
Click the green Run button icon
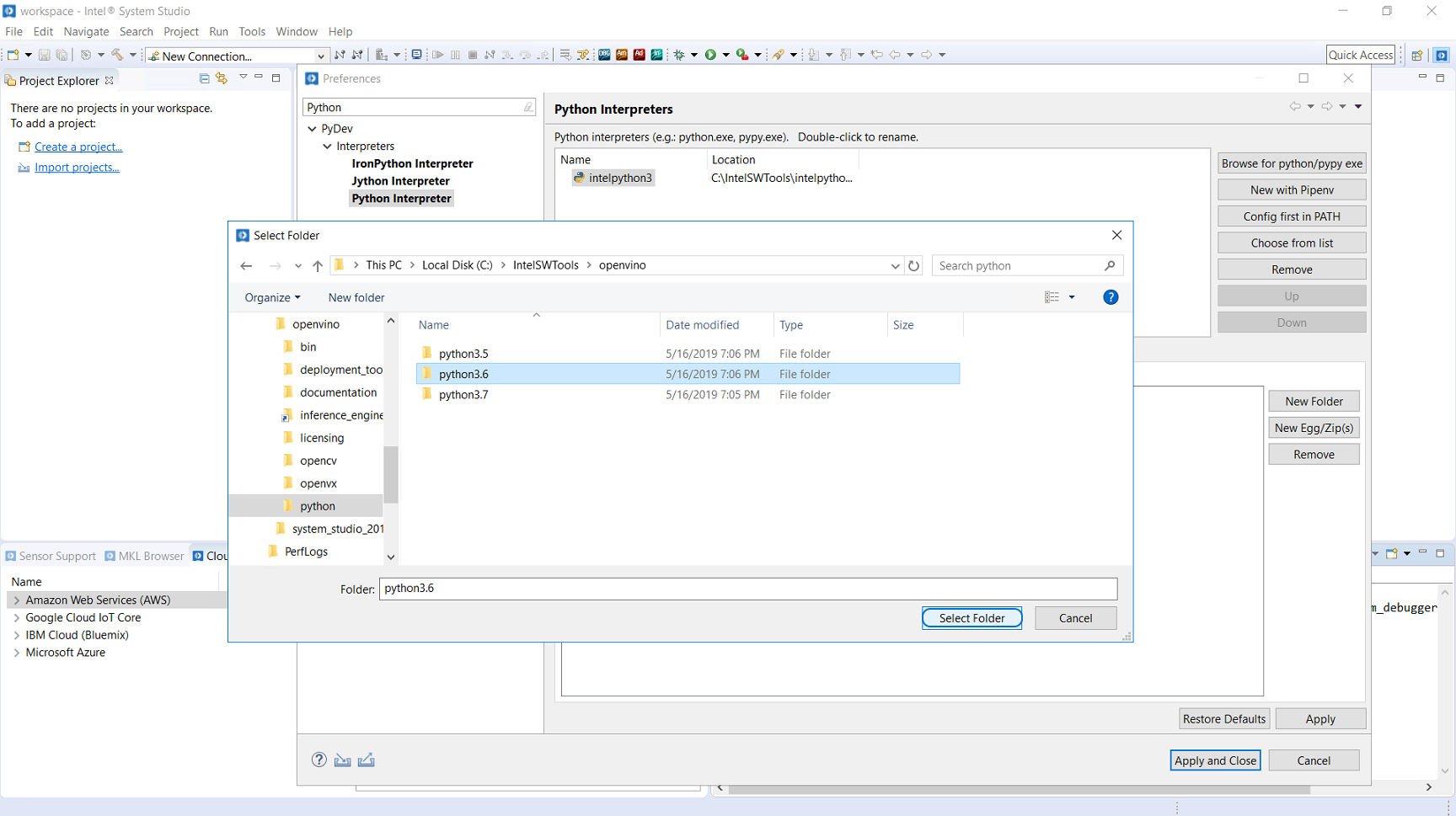point(710,55)
